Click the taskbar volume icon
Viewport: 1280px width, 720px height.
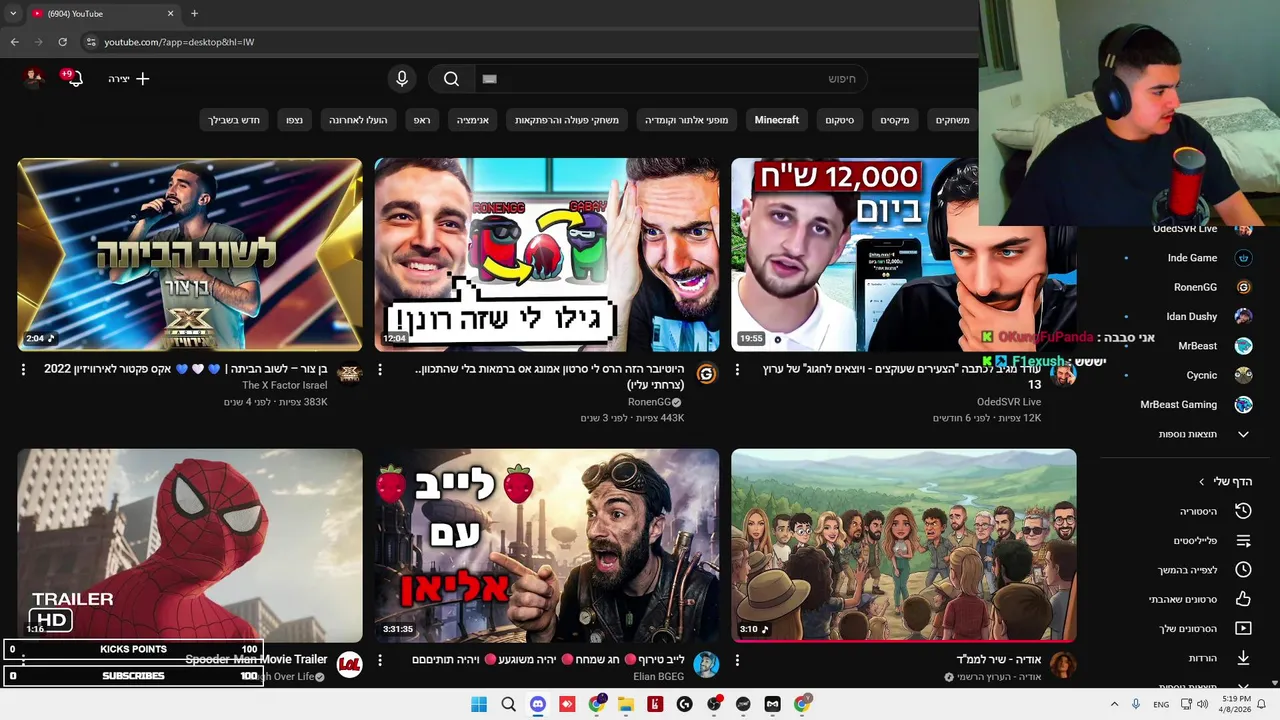[x=1203, y=704]
